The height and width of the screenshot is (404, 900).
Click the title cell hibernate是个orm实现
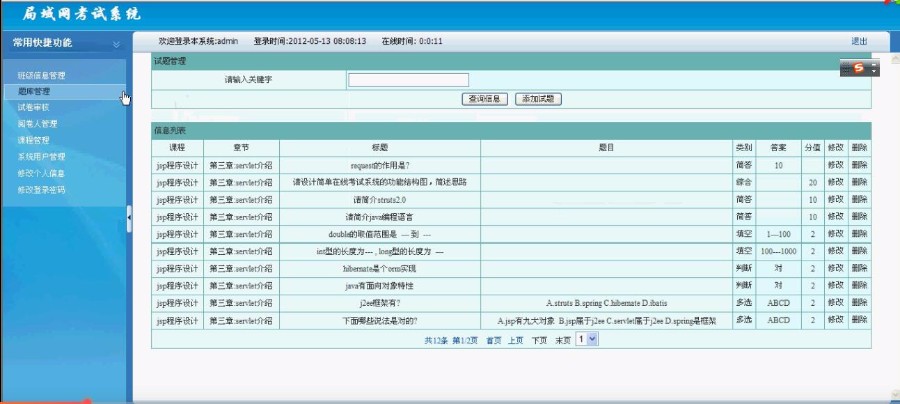click(379, 269)
